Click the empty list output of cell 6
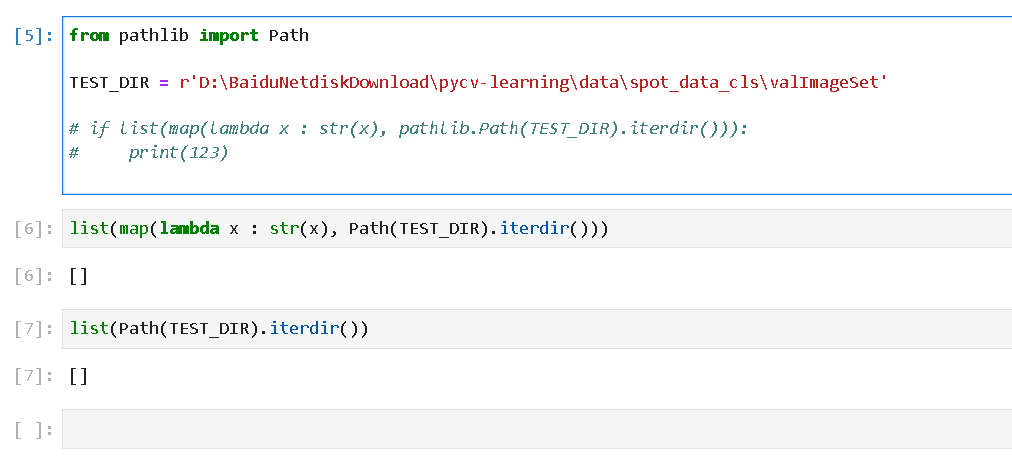 (x=78, y=277)
